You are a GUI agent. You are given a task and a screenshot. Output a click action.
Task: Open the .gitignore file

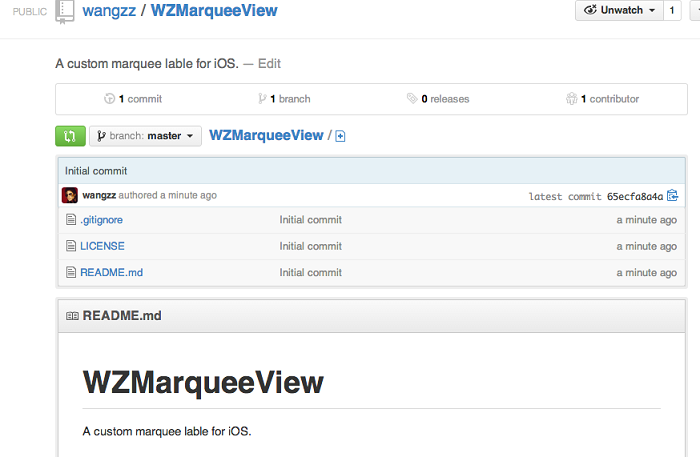(101, 220)
